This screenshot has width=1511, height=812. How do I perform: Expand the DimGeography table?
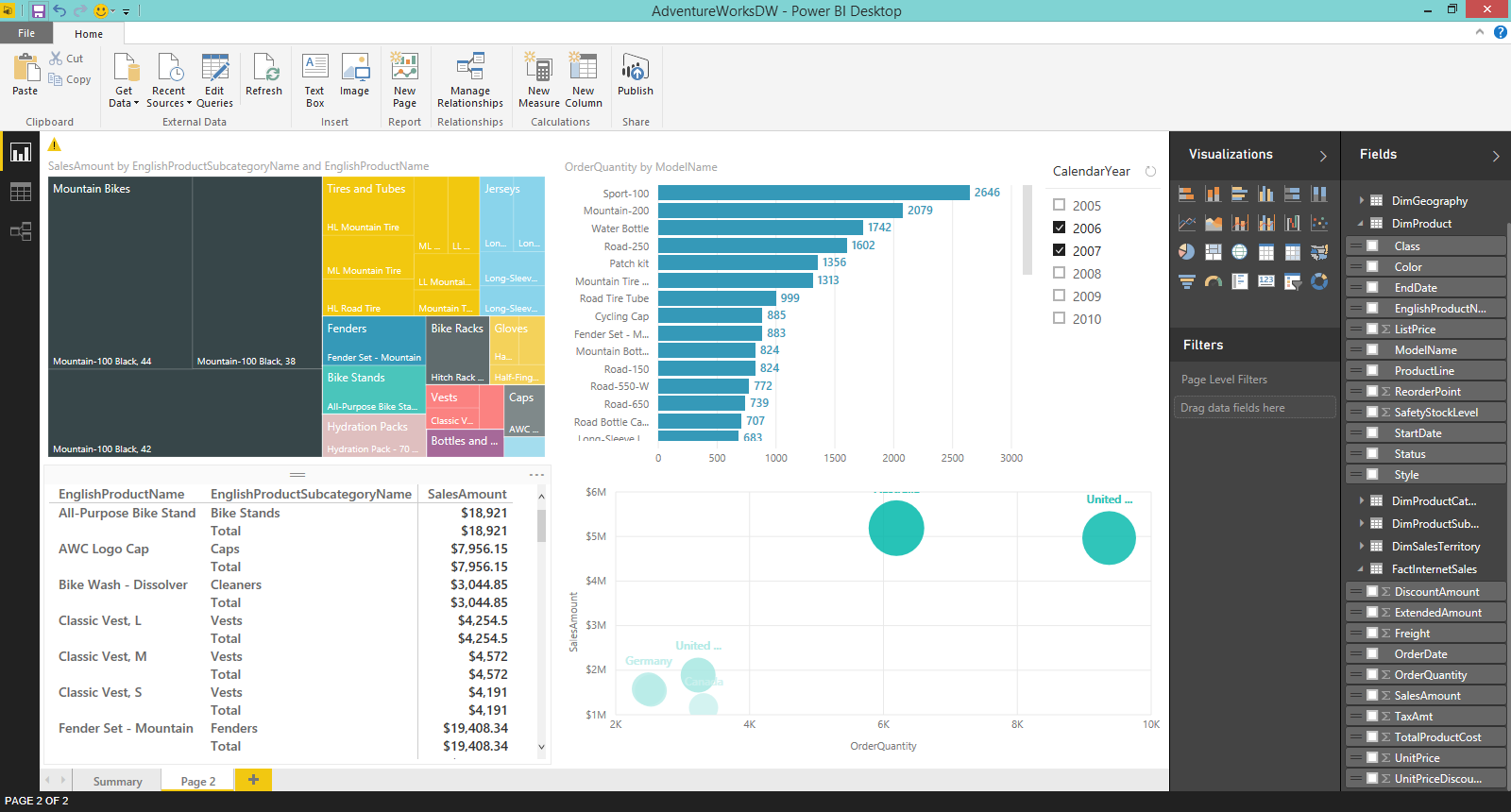tap(1361, 200)
